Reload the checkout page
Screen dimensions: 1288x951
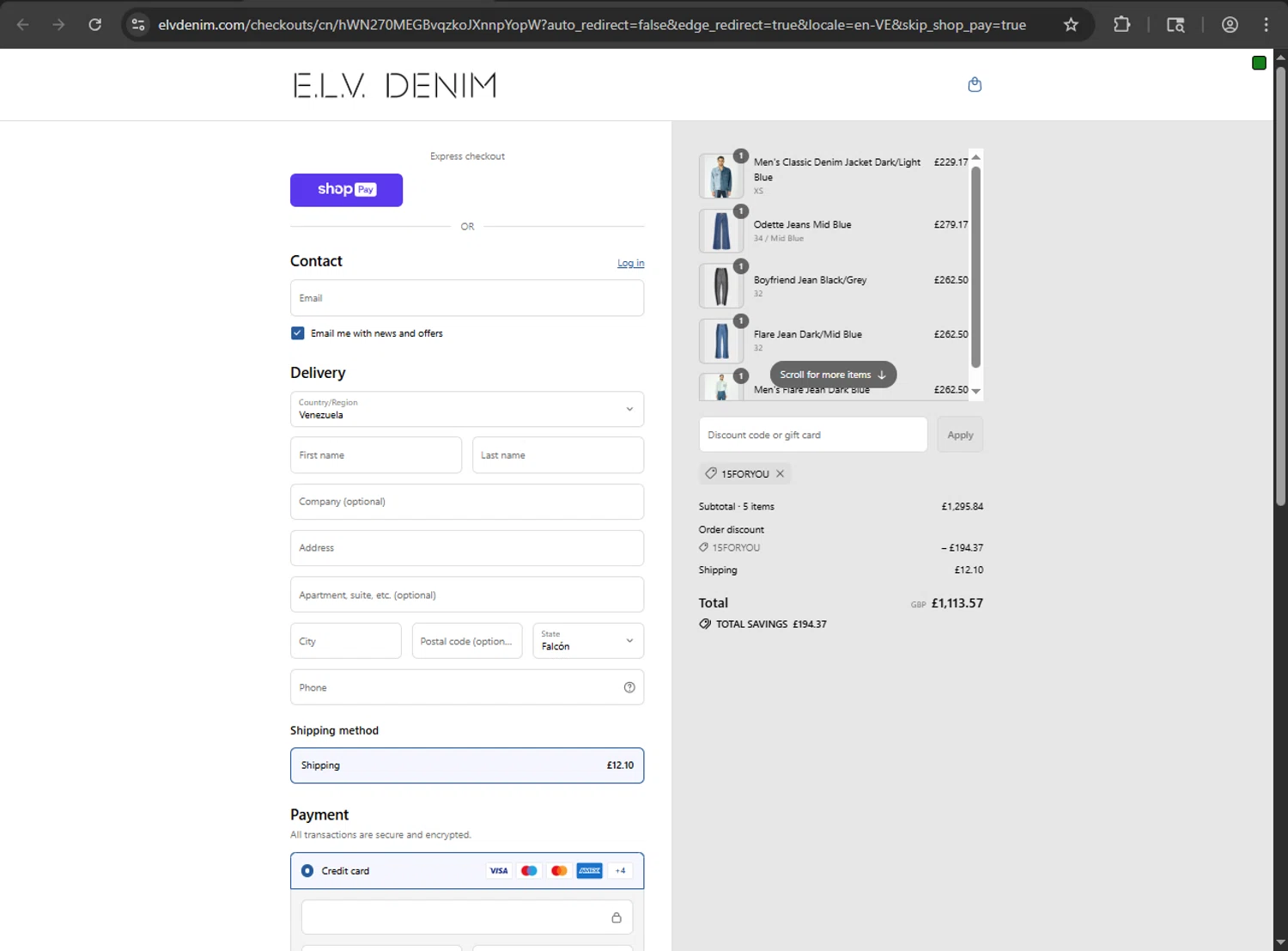[95, 25]
